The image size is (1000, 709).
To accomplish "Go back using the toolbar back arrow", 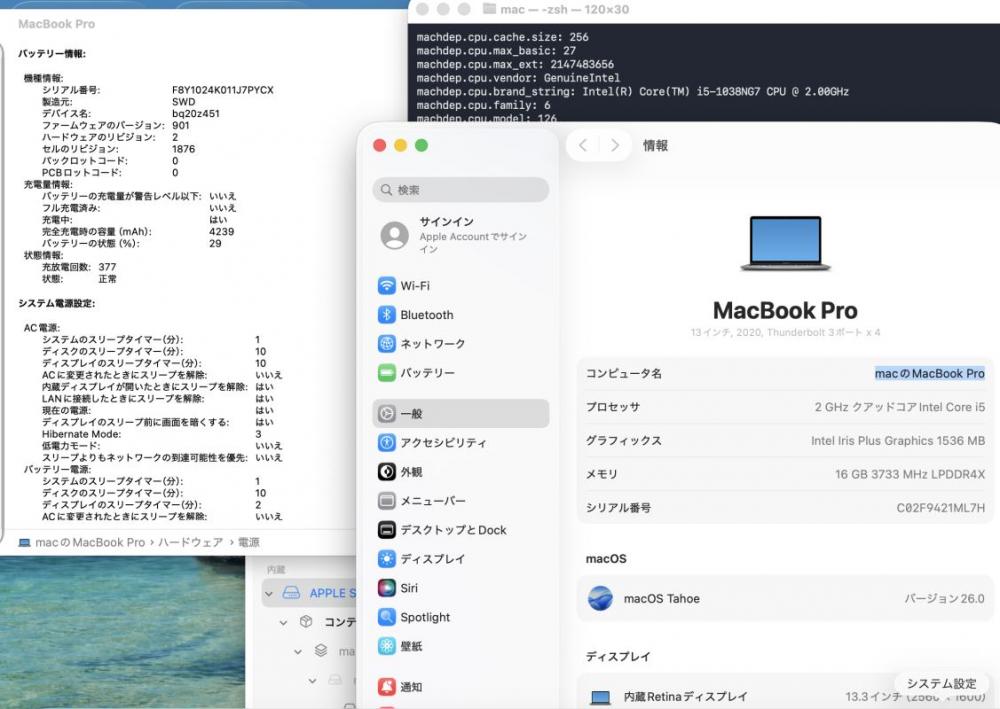I will [x=583, y=146].
